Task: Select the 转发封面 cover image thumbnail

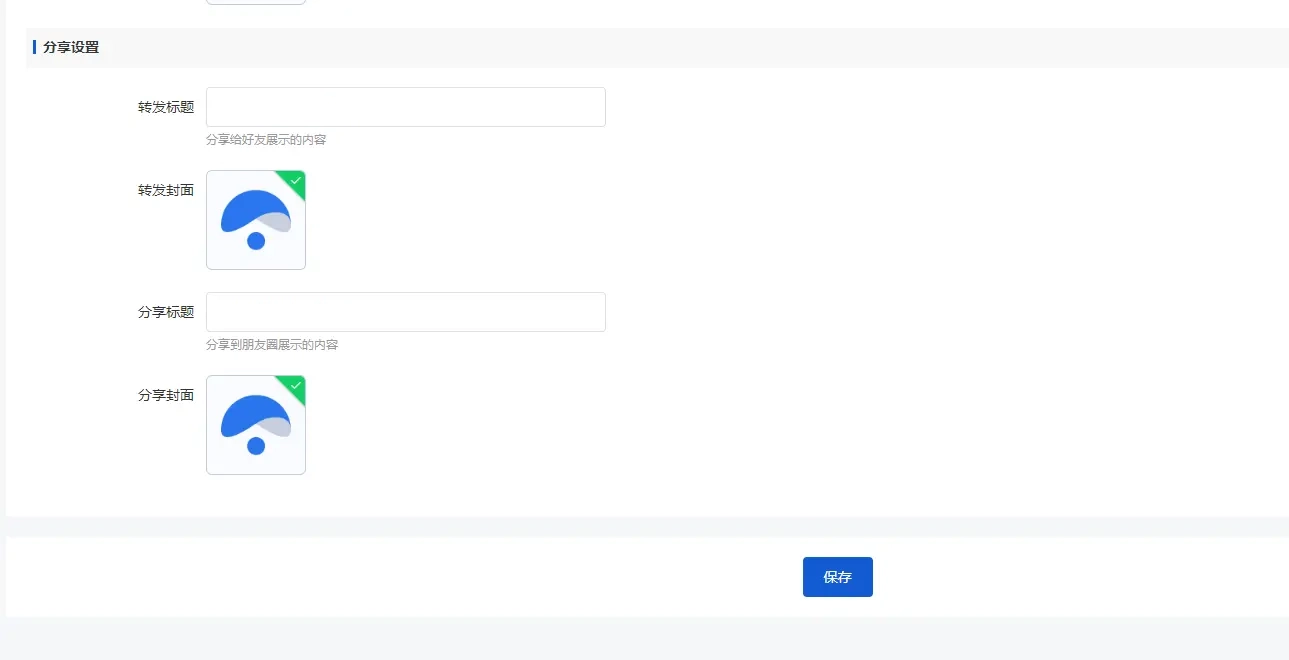Action: [256, 220]
